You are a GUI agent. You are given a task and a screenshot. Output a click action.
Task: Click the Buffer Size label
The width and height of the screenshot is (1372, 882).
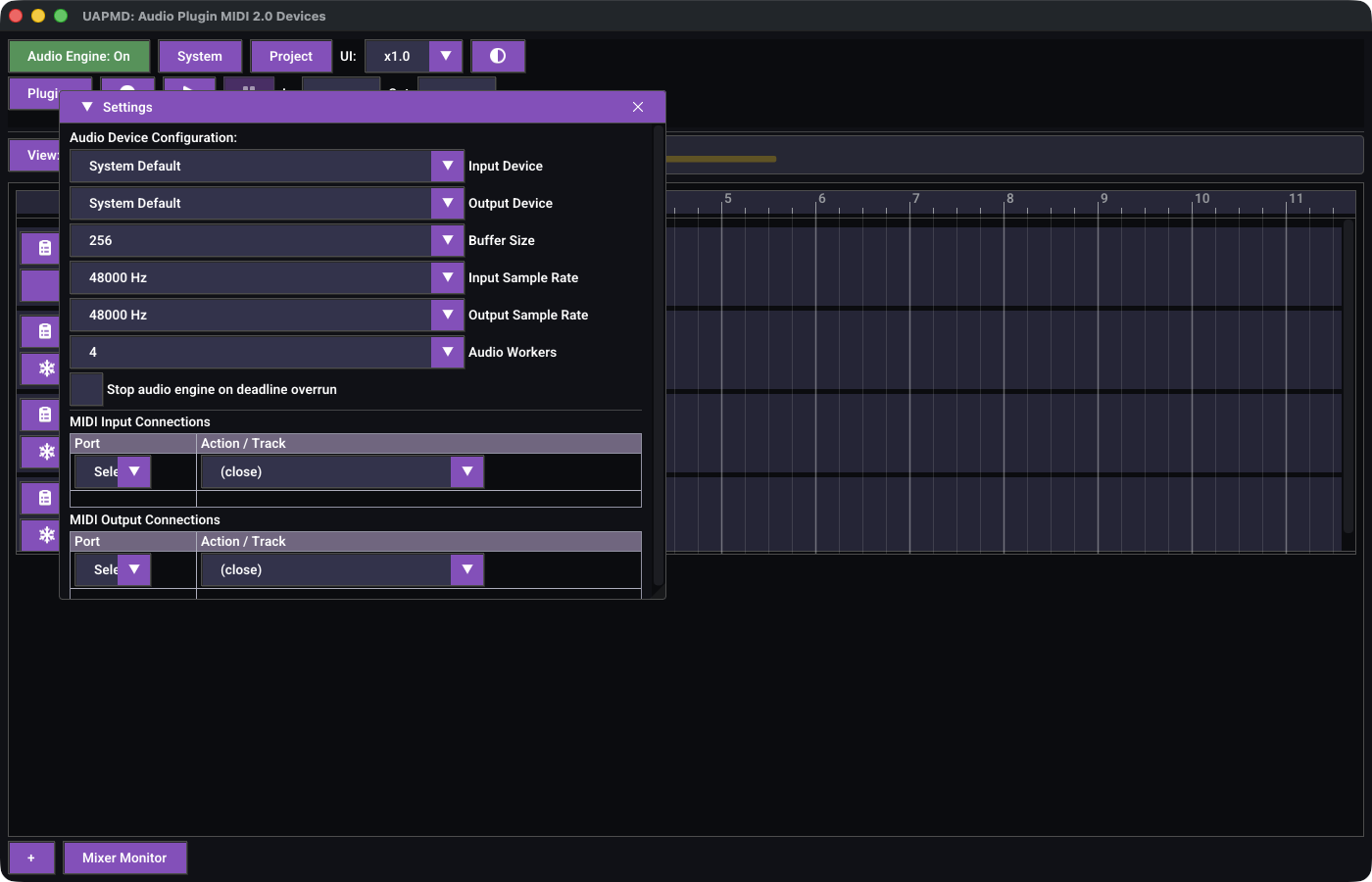coord(502,240)
